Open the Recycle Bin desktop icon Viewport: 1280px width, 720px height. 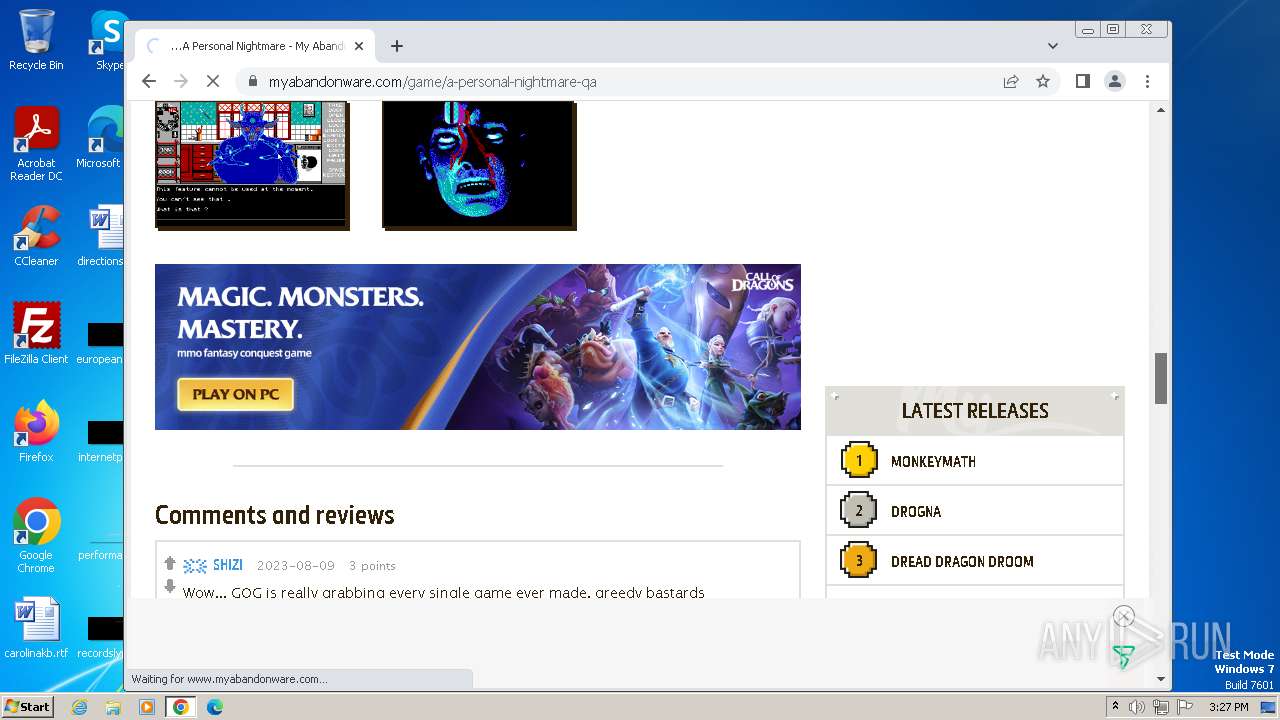[x=36, y=40]
